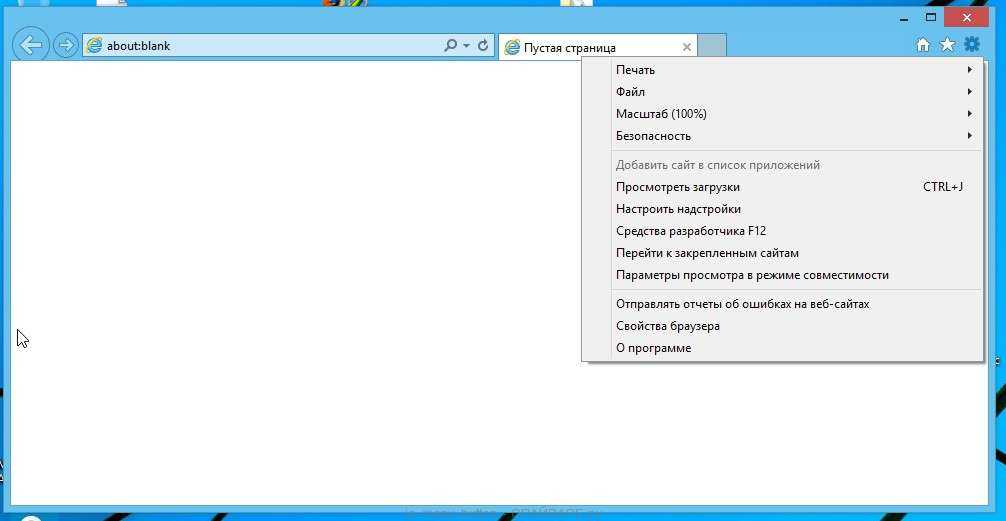Click the gear Tools icon
The width and height of the screenshot is (1006, 521).
coord(972,44)
